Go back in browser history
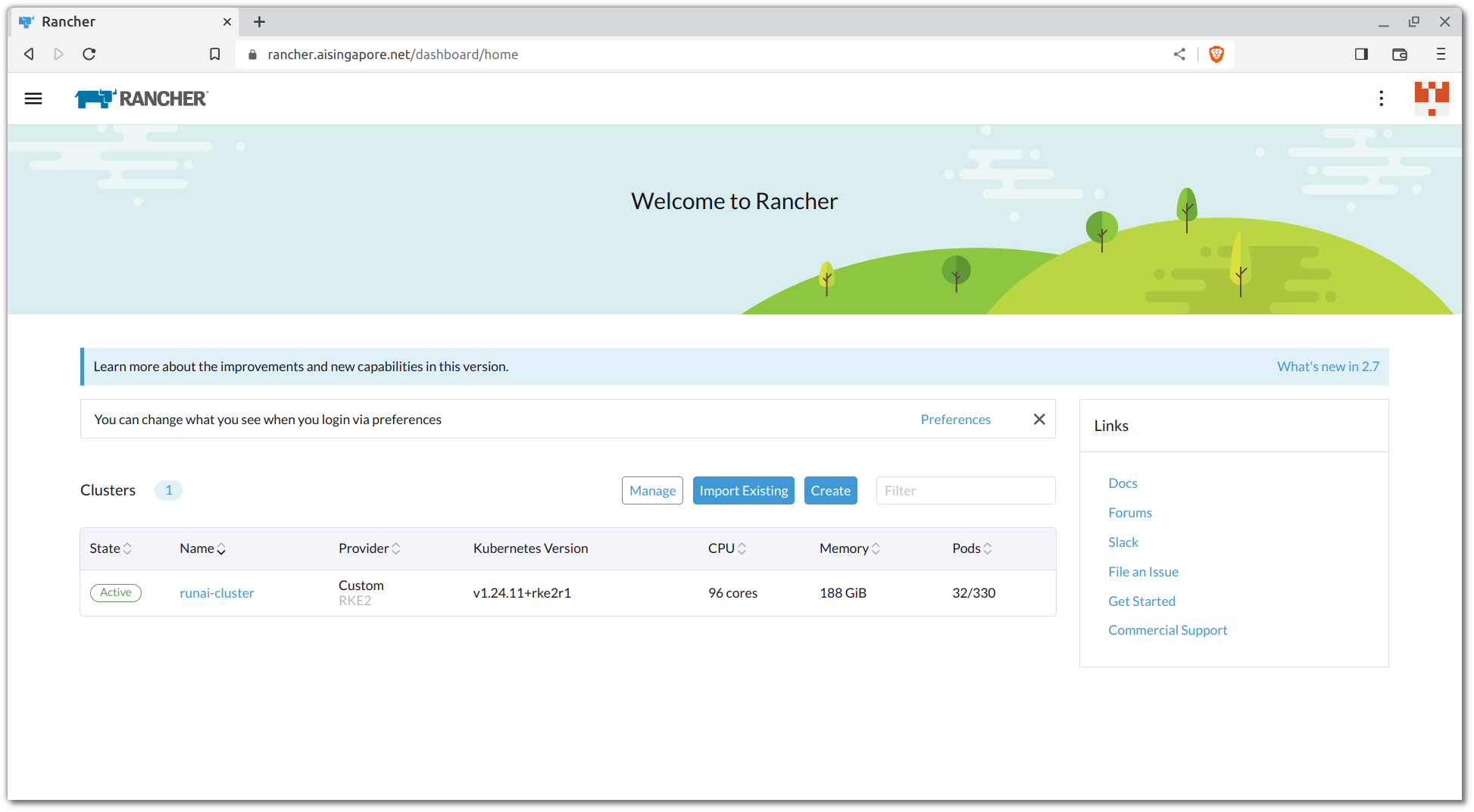The width and height of the screenshot is (1474, 812). pyautogui.click(x=29, y=54)
